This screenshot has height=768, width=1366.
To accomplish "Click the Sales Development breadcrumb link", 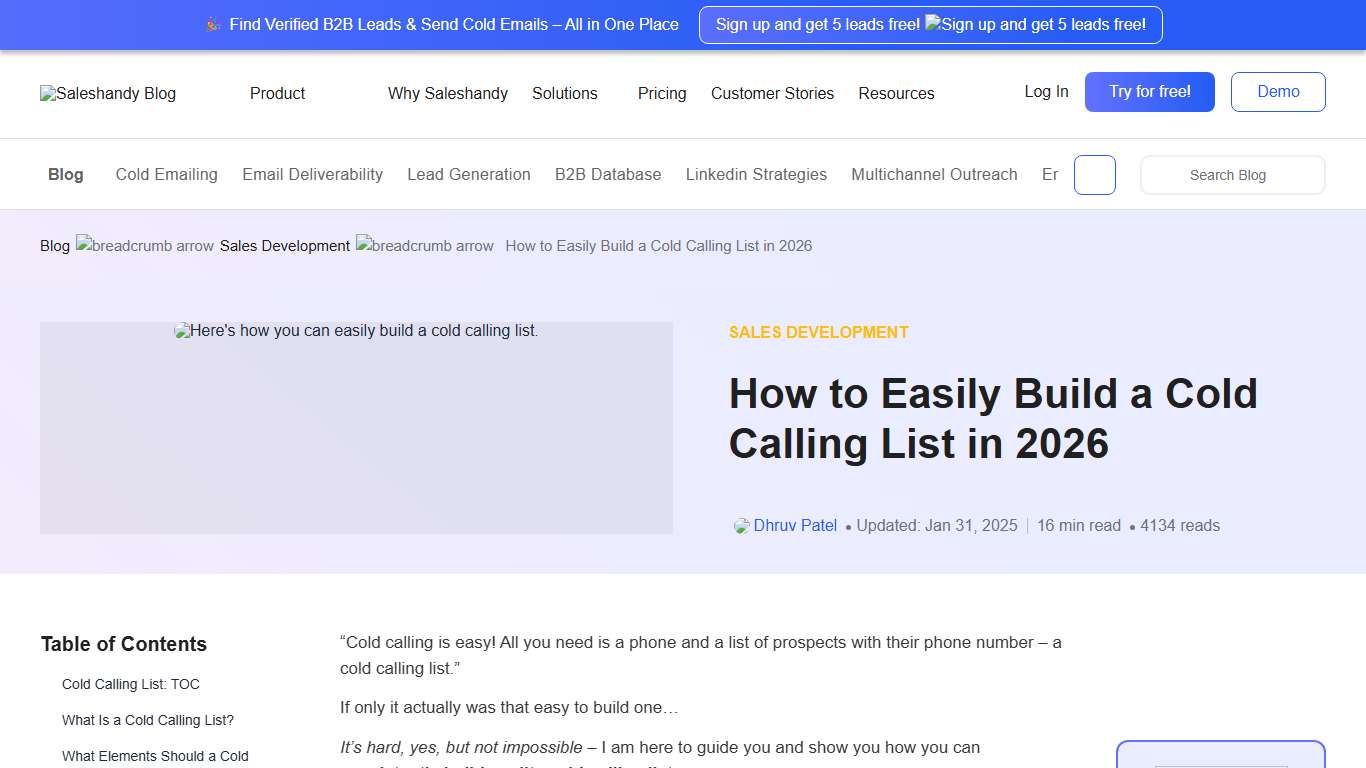I will point(284,245).
